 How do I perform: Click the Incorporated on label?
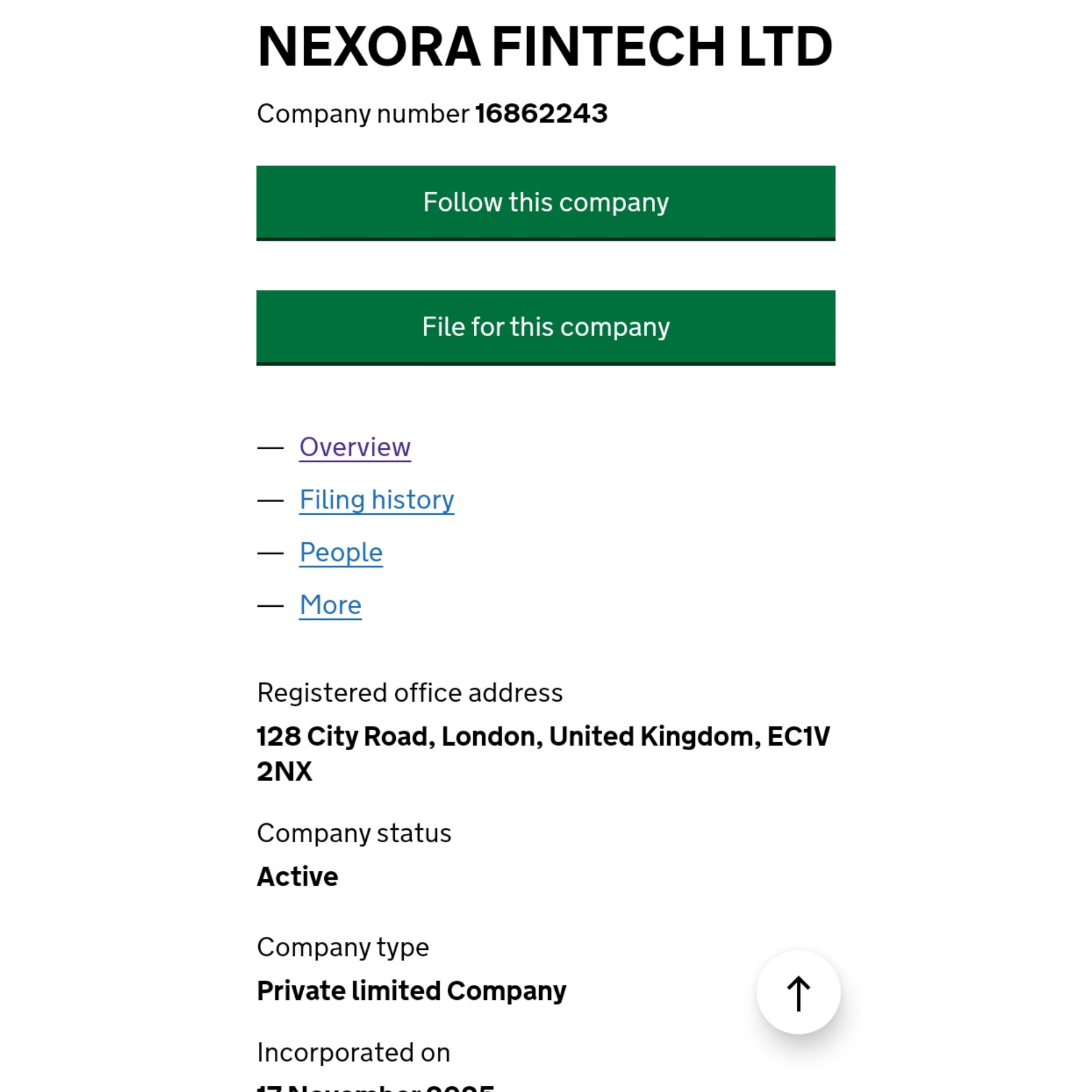(353, 1053)
